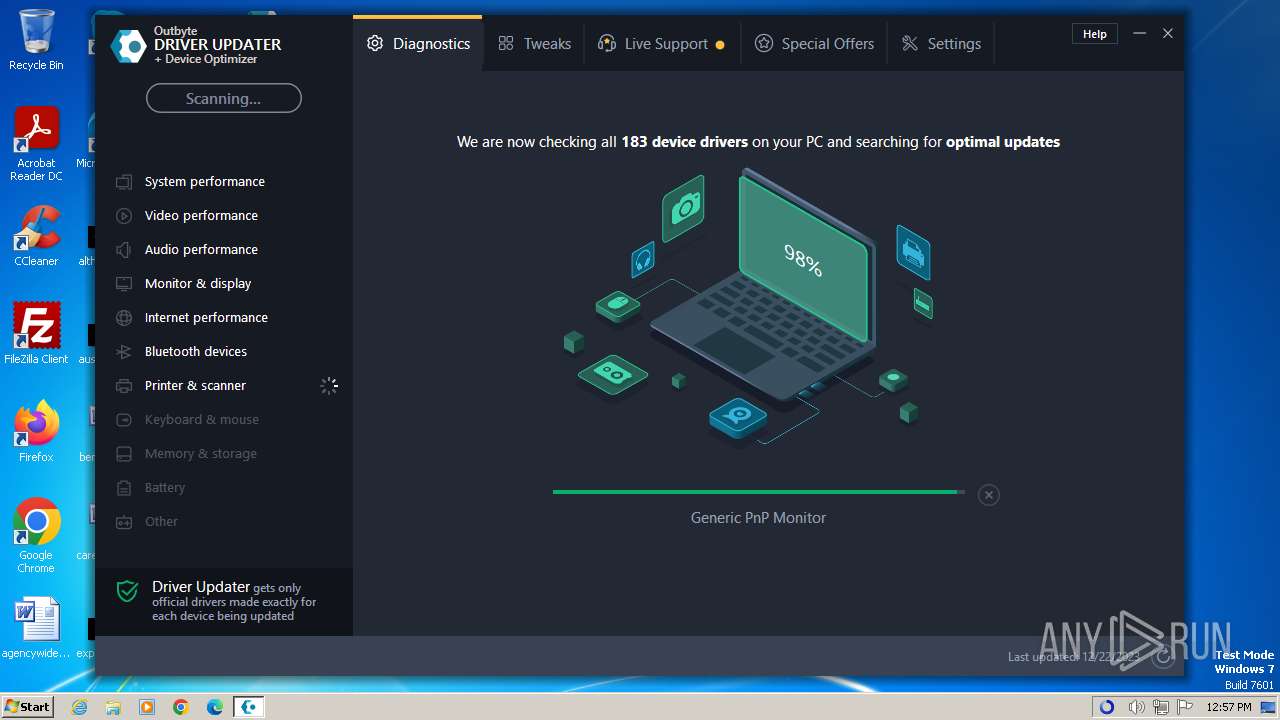Select the Memory & storage icon
Viewport: 1280px width, 720px height.
pos(124,454)
